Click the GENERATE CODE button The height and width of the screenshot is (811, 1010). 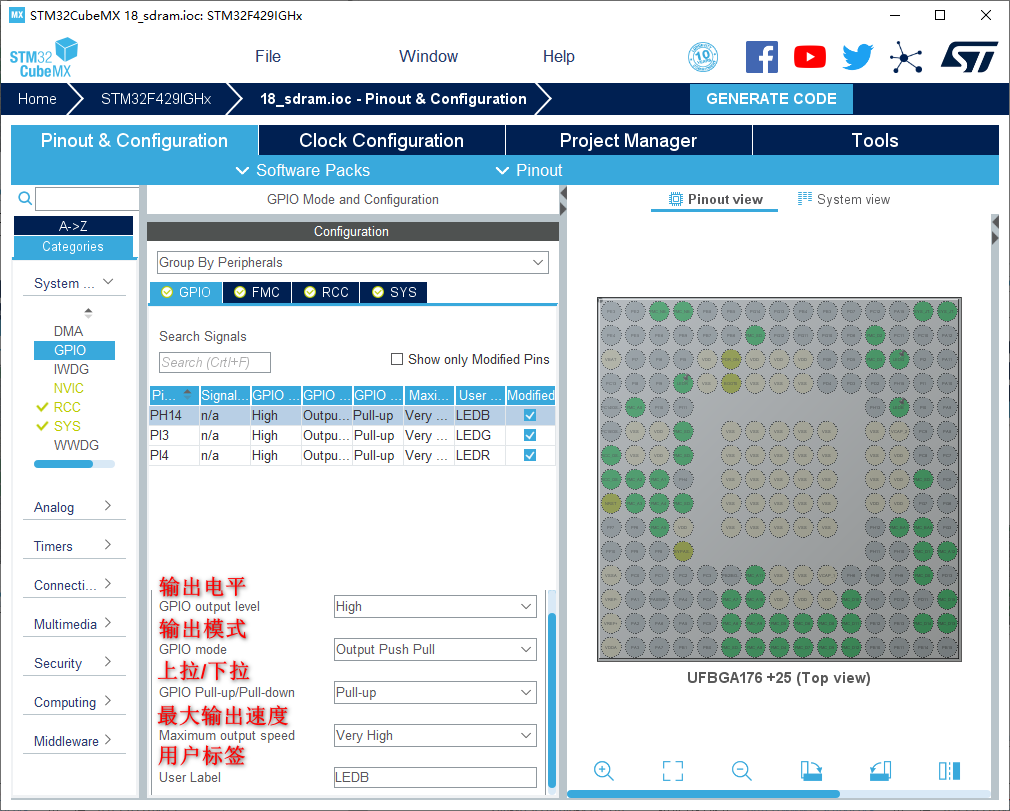[x=771, y=99]
